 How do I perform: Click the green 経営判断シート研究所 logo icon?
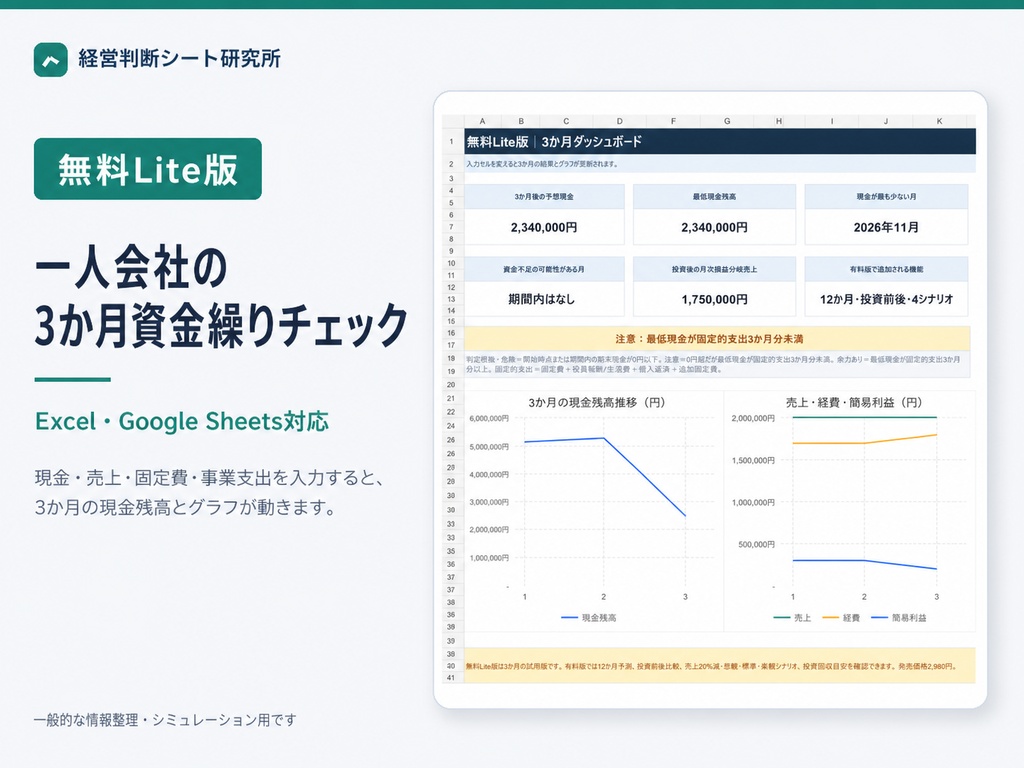50,59
